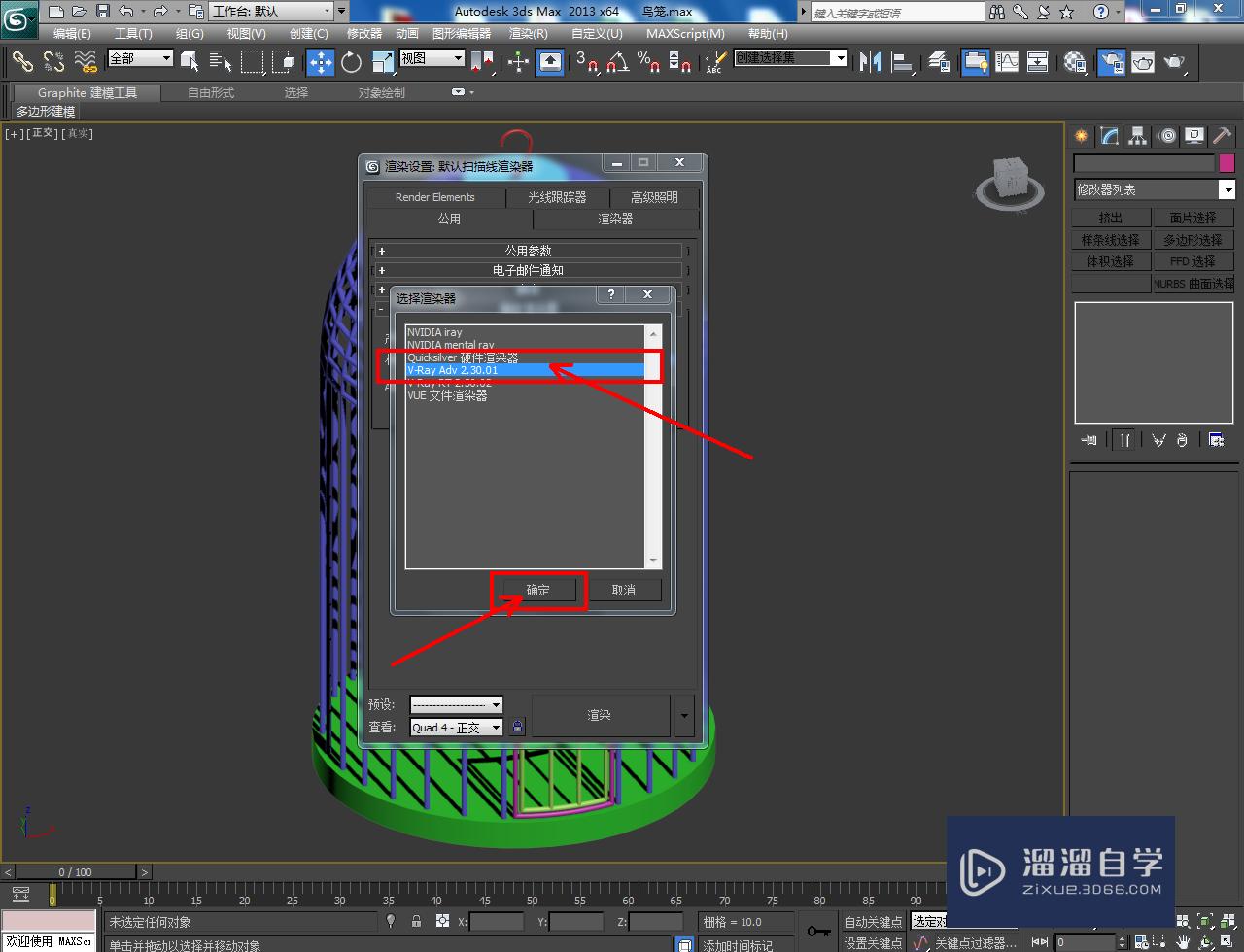The height and width of the screenshot is (952, 1244).
Task: Open the Display panel tab
Action: pos(1195,136)
